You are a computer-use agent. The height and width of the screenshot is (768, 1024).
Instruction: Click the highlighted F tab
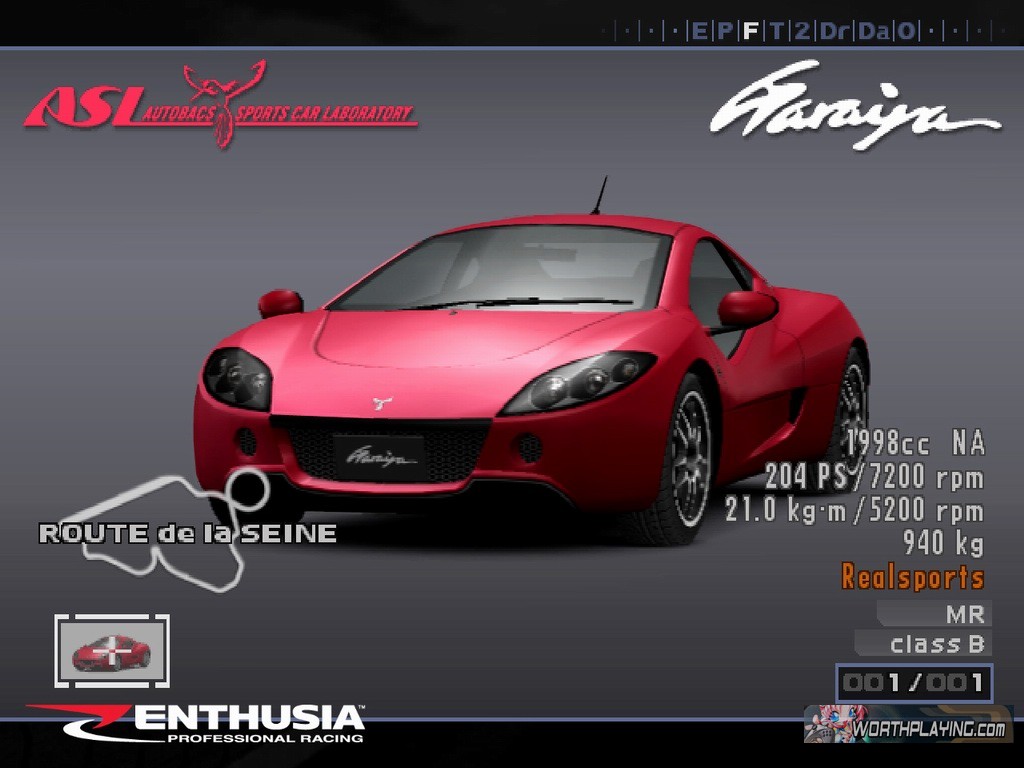[750, 31]
